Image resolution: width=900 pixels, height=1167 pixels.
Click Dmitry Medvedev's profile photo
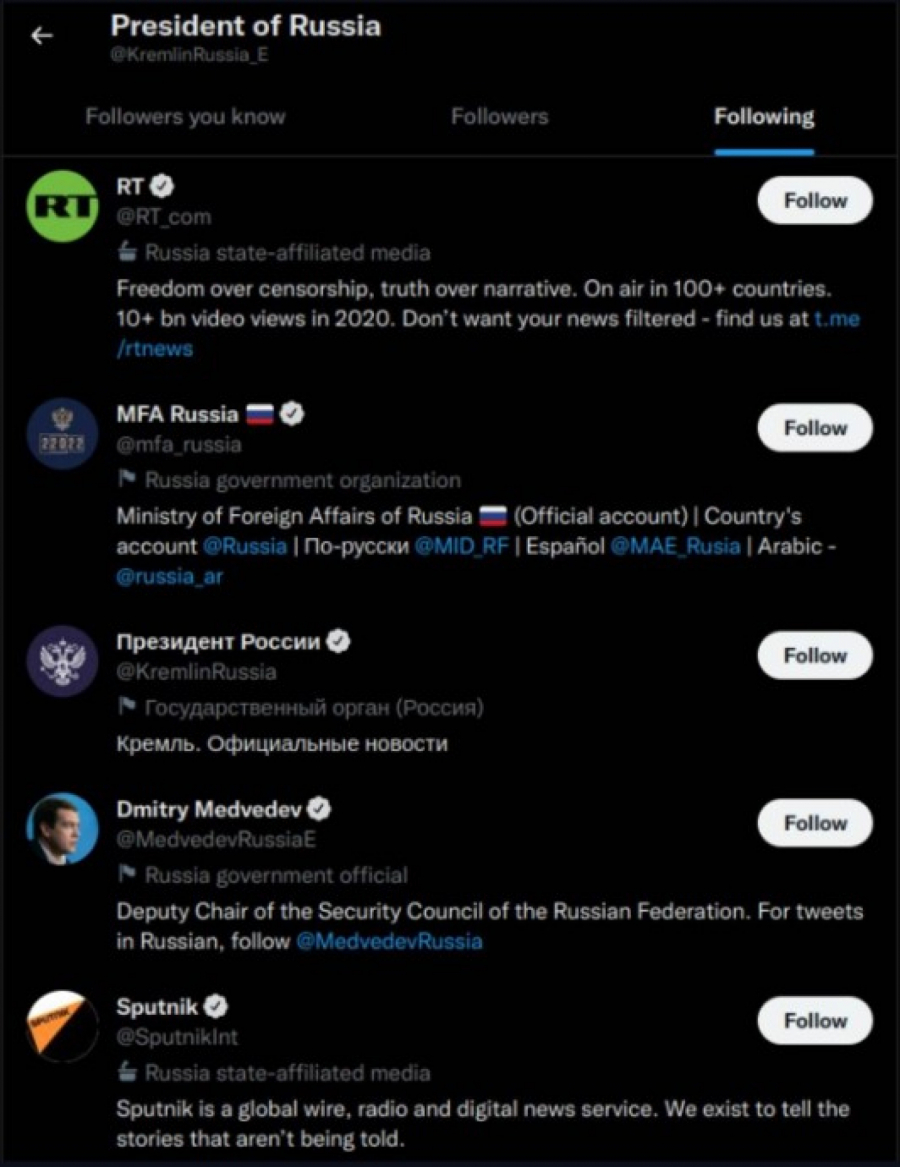[x=62, y=830]
